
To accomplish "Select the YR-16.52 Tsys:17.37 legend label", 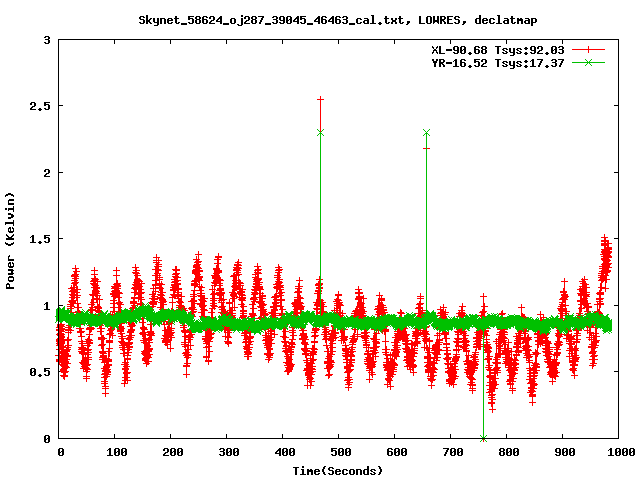I will click(498, 63).
